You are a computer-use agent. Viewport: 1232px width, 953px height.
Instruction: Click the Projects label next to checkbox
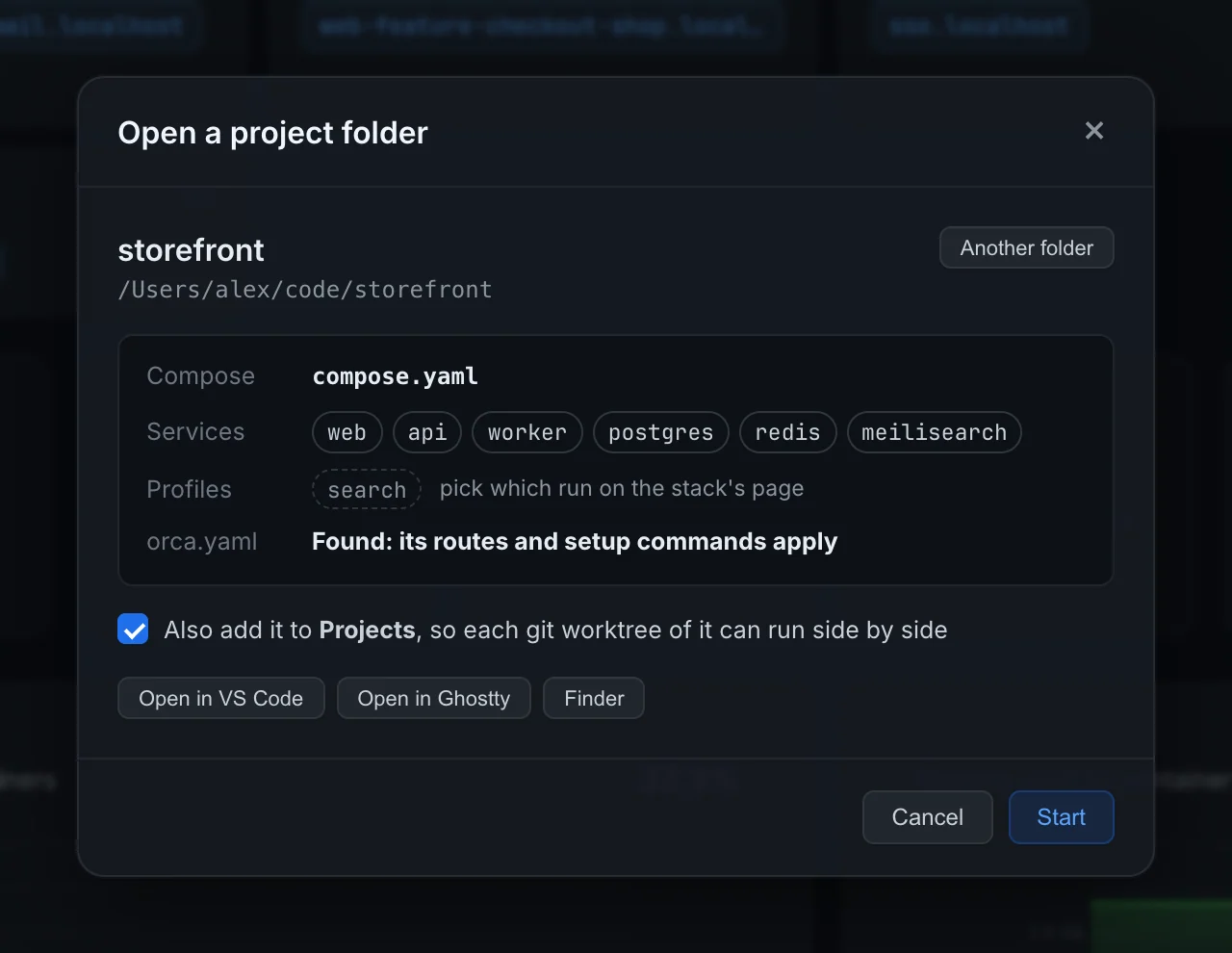367,630
